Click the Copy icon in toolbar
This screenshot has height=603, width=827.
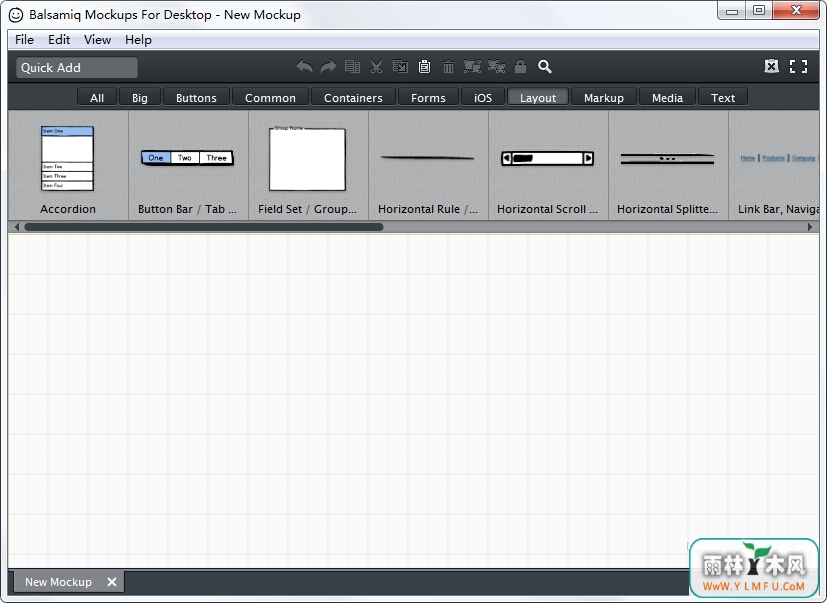[400, 66]
